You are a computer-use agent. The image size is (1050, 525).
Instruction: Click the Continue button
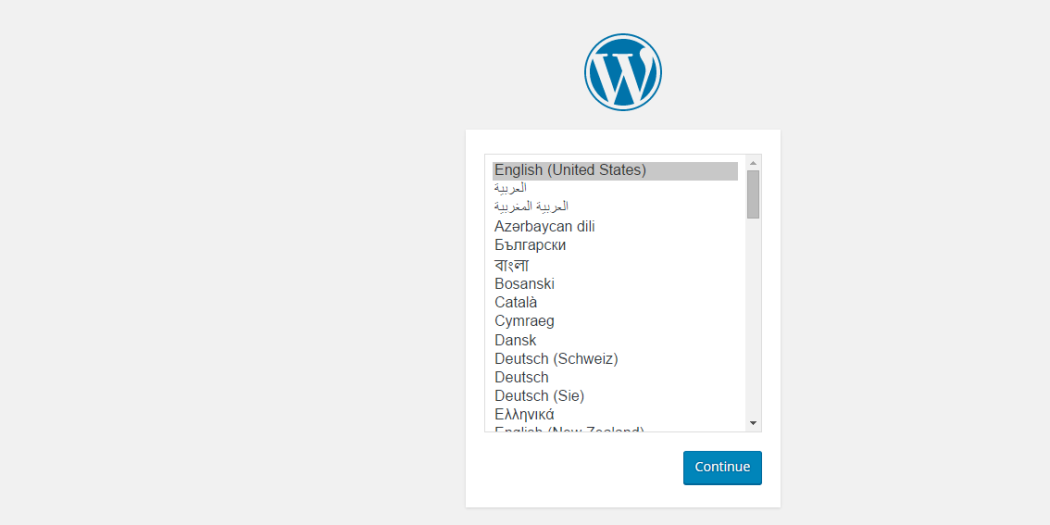[722, 467]
